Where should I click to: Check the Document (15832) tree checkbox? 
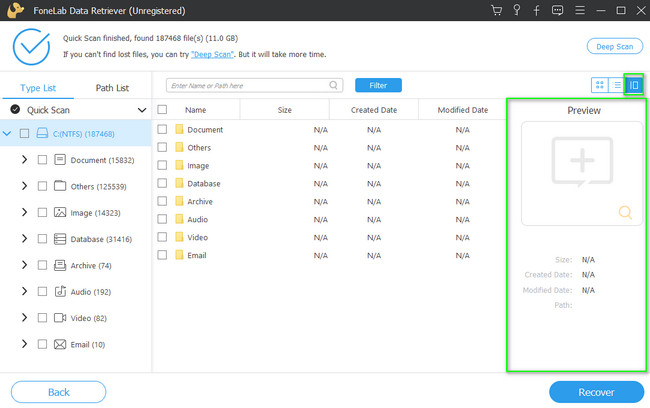coord(42,160)
